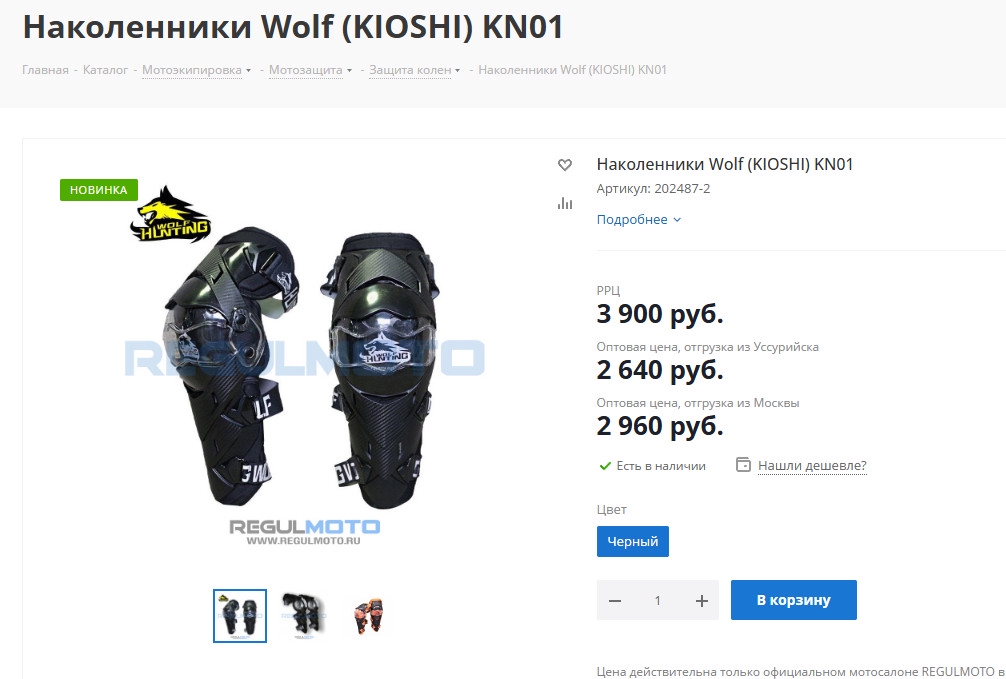Go to Каталог in breadcrumbs
The height and width of the screenshot is (679, 1006).
tap(105, 70)
